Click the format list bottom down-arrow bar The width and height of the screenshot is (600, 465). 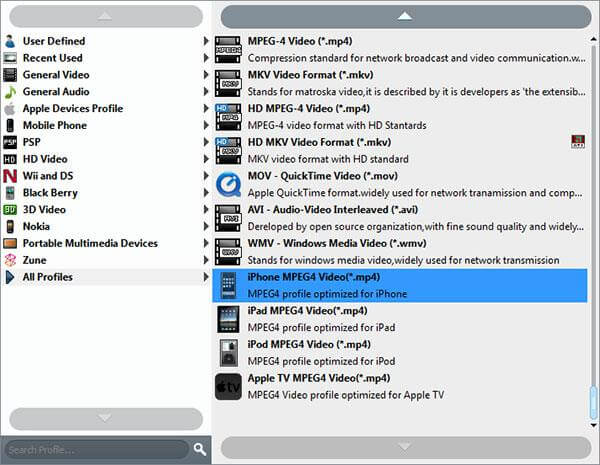tap(406, 447)
